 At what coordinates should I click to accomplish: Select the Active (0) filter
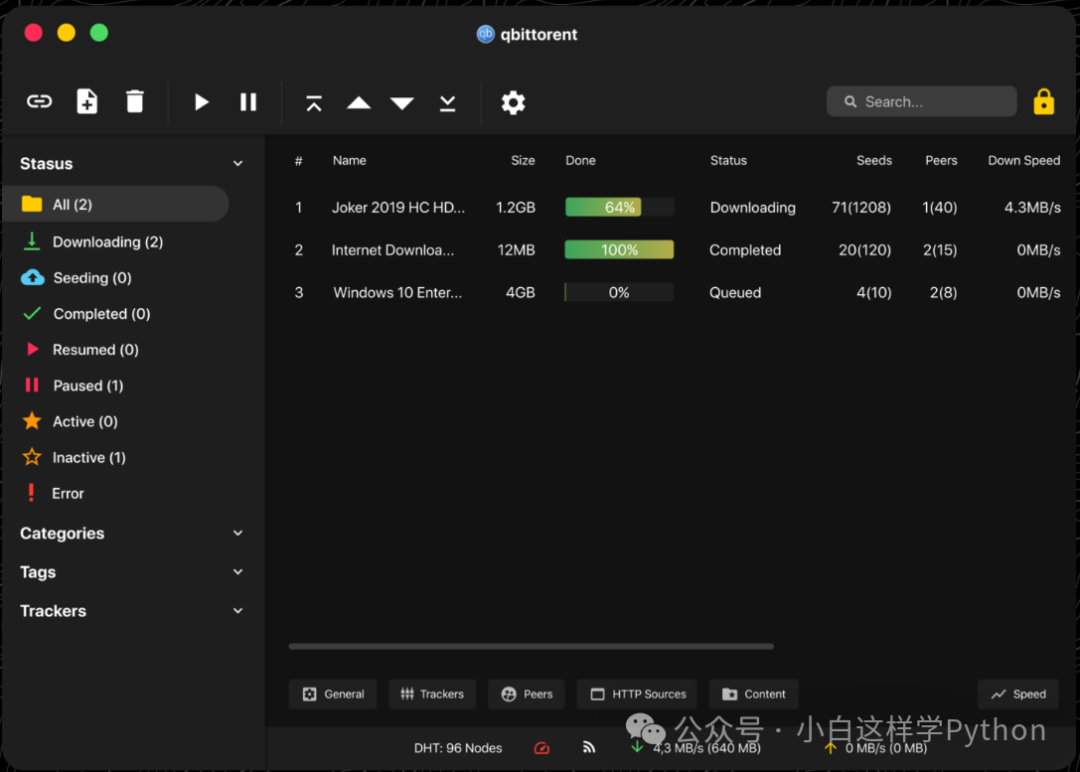pyautogui.click(x=70, y=421)
